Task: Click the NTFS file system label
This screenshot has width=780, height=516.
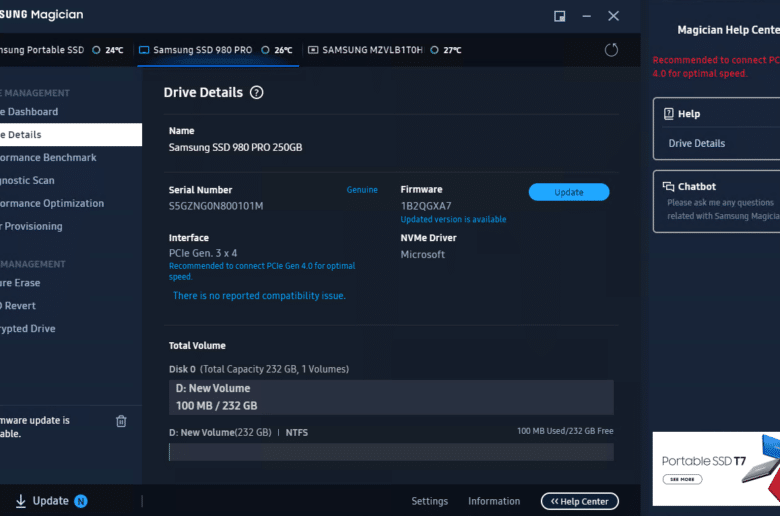Action: (296, 433)
